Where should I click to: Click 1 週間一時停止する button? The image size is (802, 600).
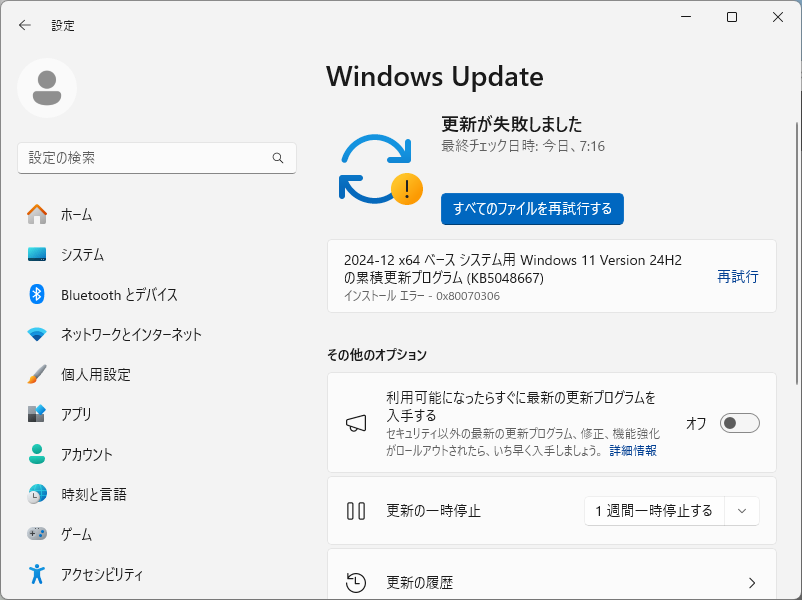click(654, 511)
